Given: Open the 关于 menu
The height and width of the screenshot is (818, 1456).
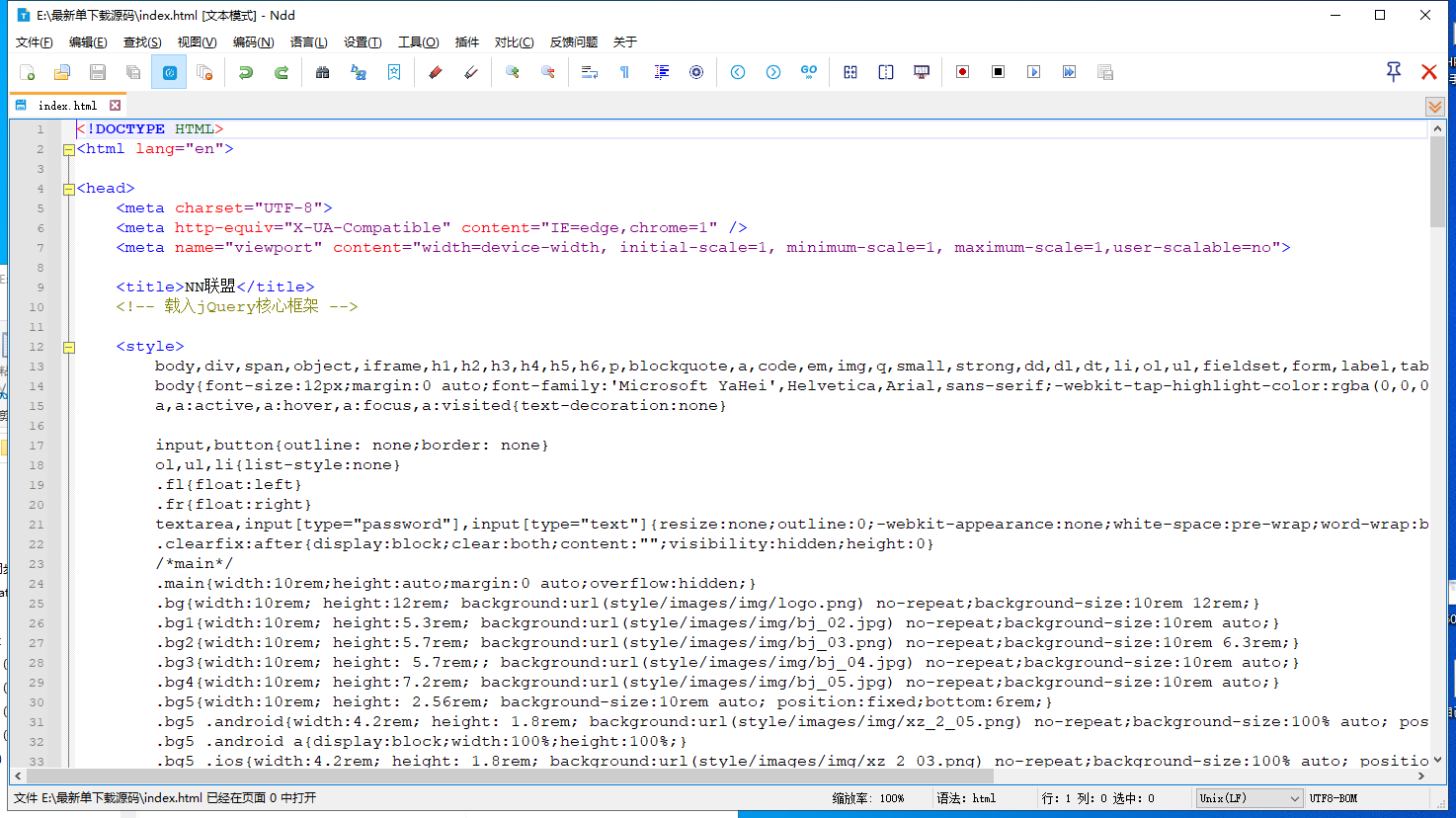Looking at the screenshot, I should [x=625, y=41].
